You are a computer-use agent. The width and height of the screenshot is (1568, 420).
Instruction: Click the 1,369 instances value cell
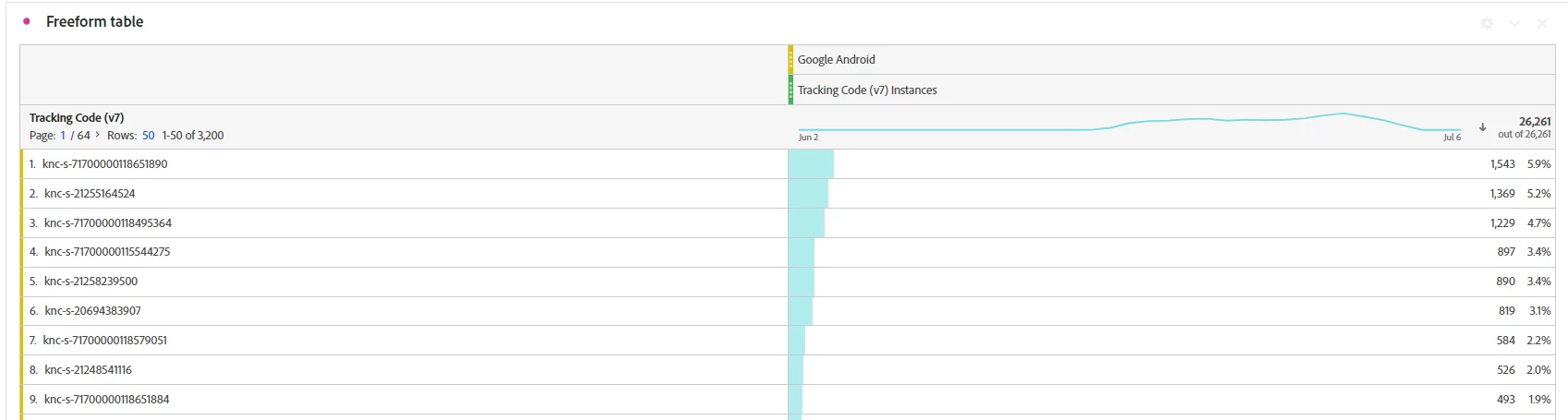[x=1502, y=193]
